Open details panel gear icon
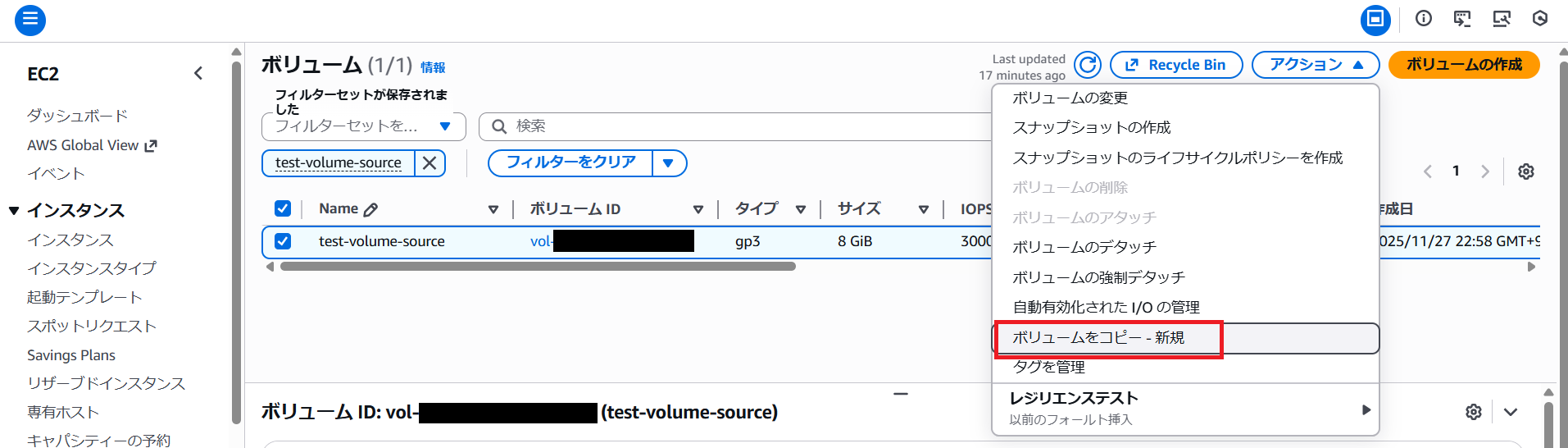 click(1474, 412)
